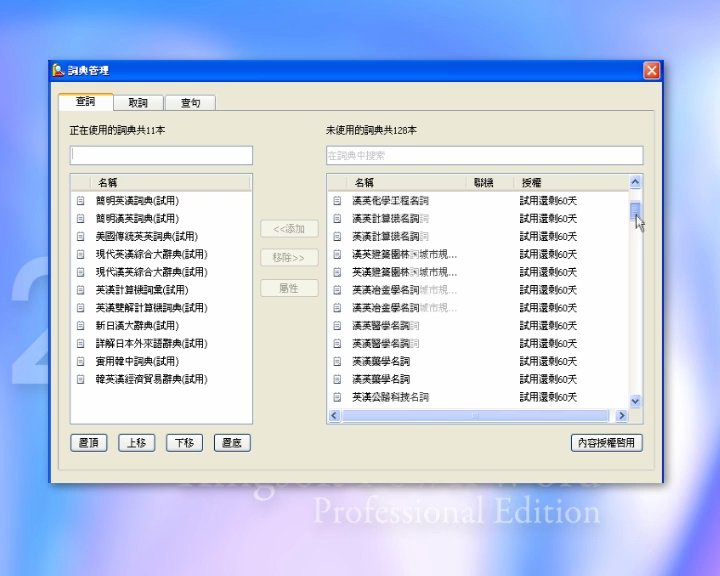Click the <<添加 button
Viewport: 720px width, 576px height.
(289, 229)
